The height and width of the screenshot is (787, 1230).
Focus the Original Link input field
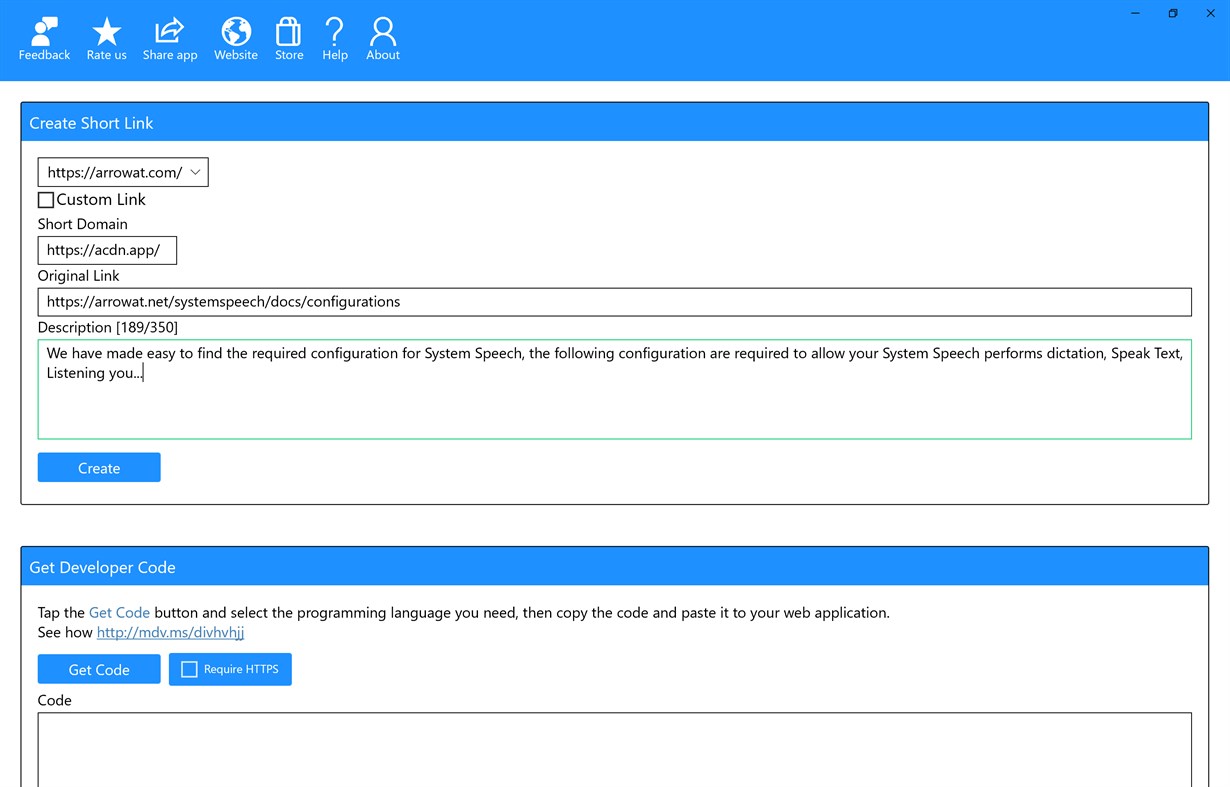[x=614, y=302]
